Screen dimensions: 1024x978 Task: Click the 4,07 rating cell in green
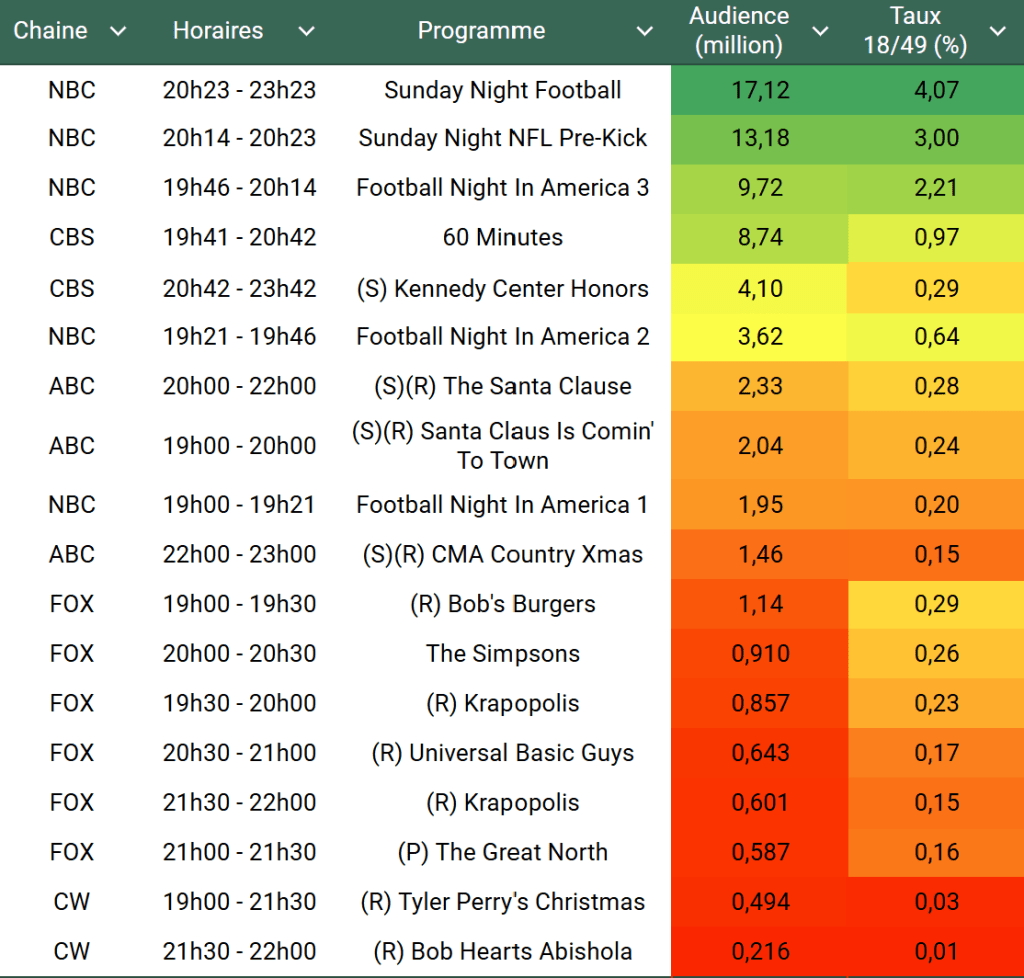tap(936, 90)
